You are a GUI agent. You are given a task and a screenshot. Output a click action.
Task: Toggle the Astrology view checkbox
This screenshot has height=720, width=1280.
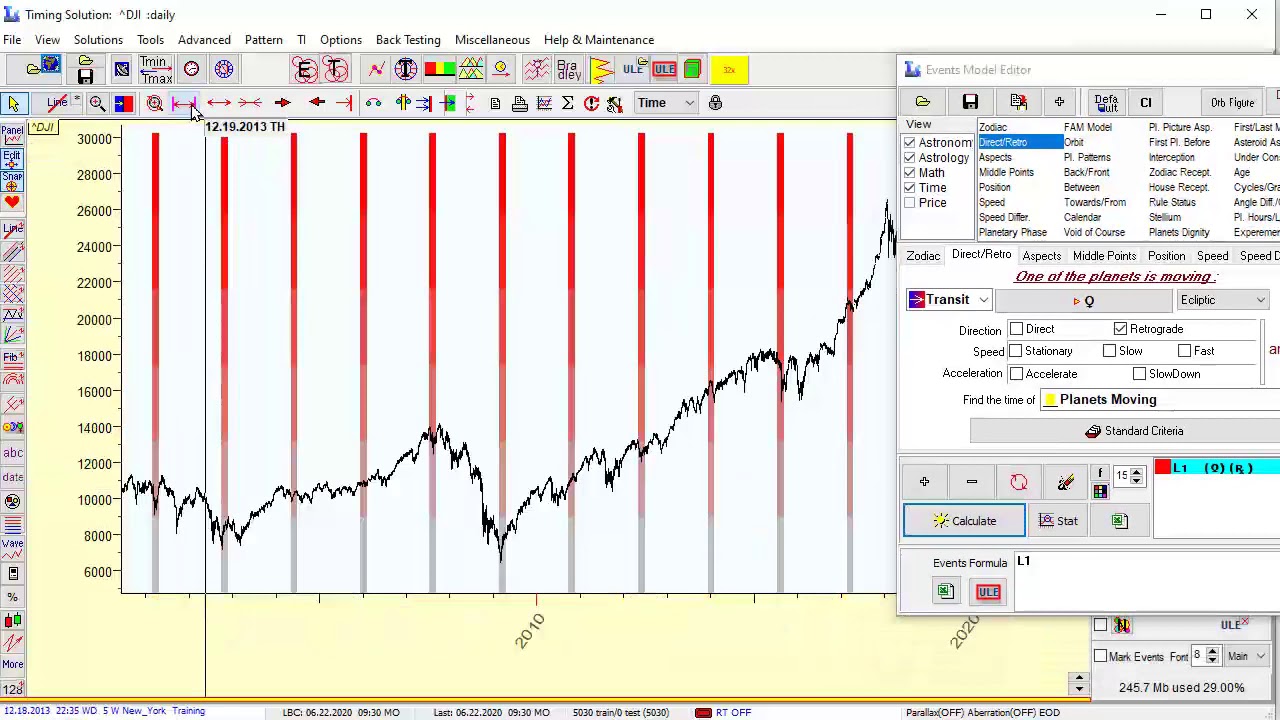pyautogui.click(x=909, y=158)
